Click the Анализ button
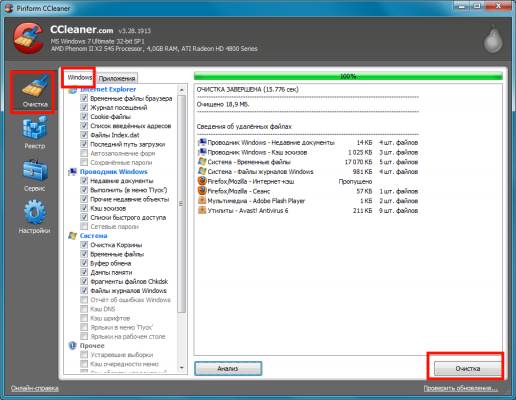516x400 pixels. (x=228, y=368)
